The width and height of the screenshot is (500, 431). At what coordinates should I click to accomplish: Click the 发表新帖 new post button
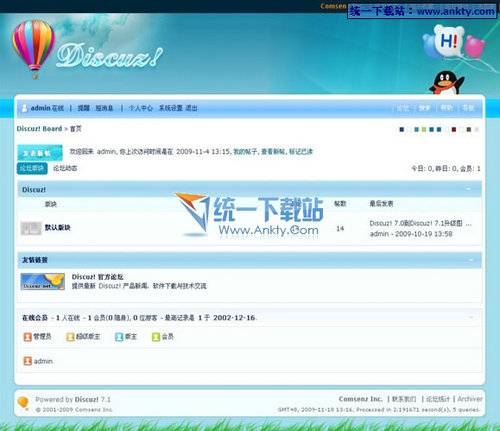click(x=40, y=153)
